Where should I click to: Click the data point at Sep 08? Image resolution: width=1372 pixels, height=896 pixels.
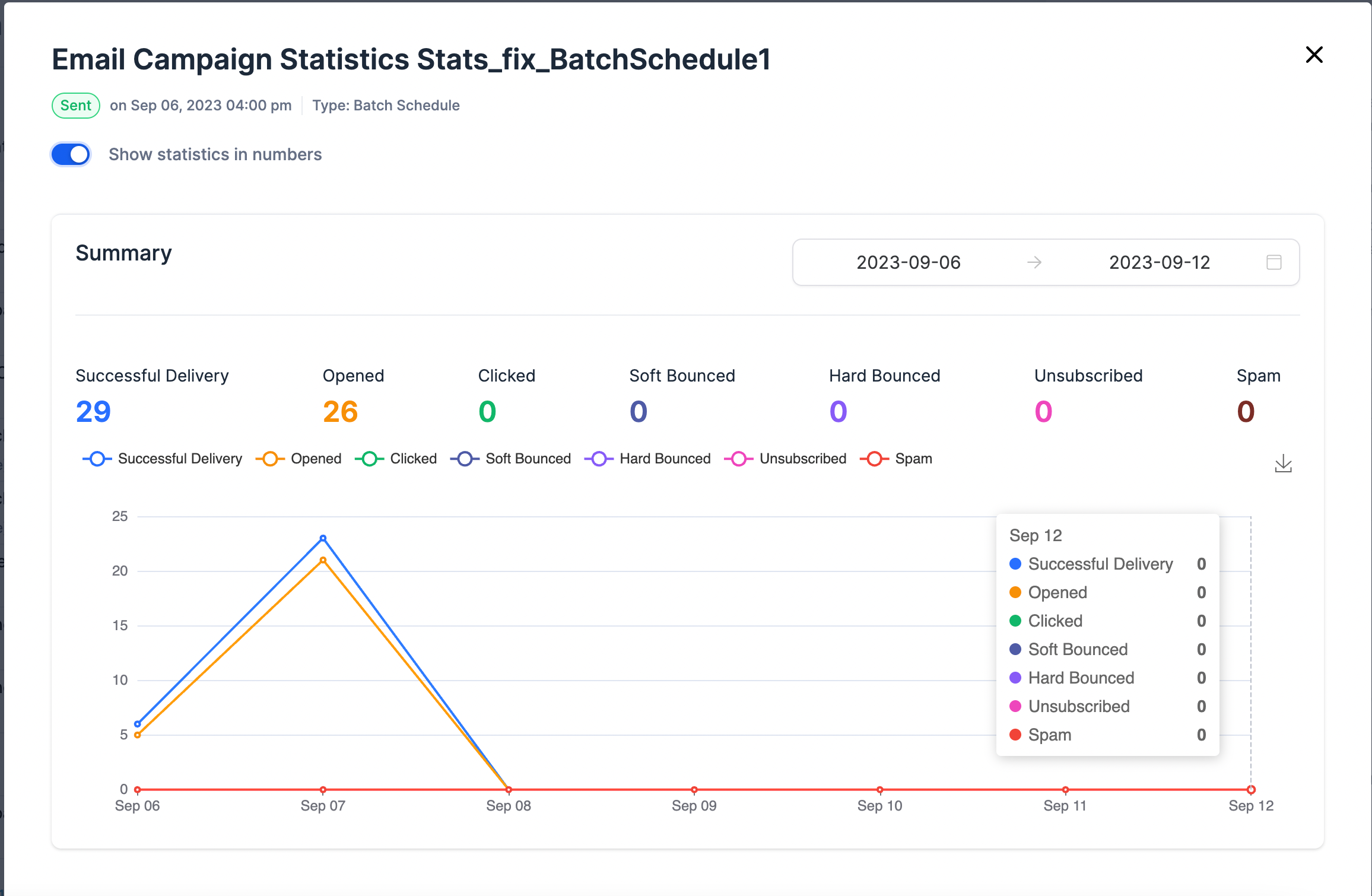coord(509,790)
